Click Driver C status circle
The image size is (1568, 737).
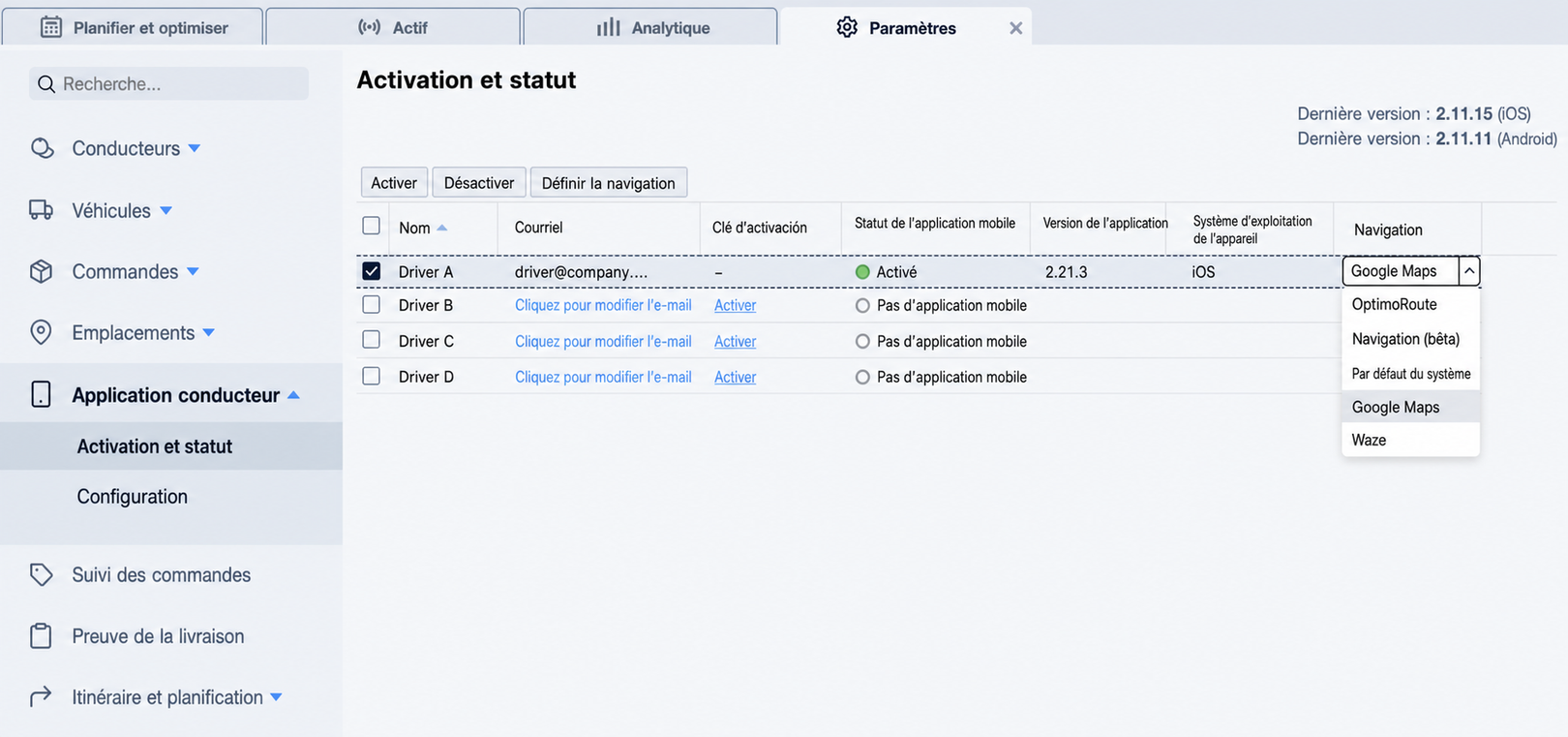coord(862,341)
